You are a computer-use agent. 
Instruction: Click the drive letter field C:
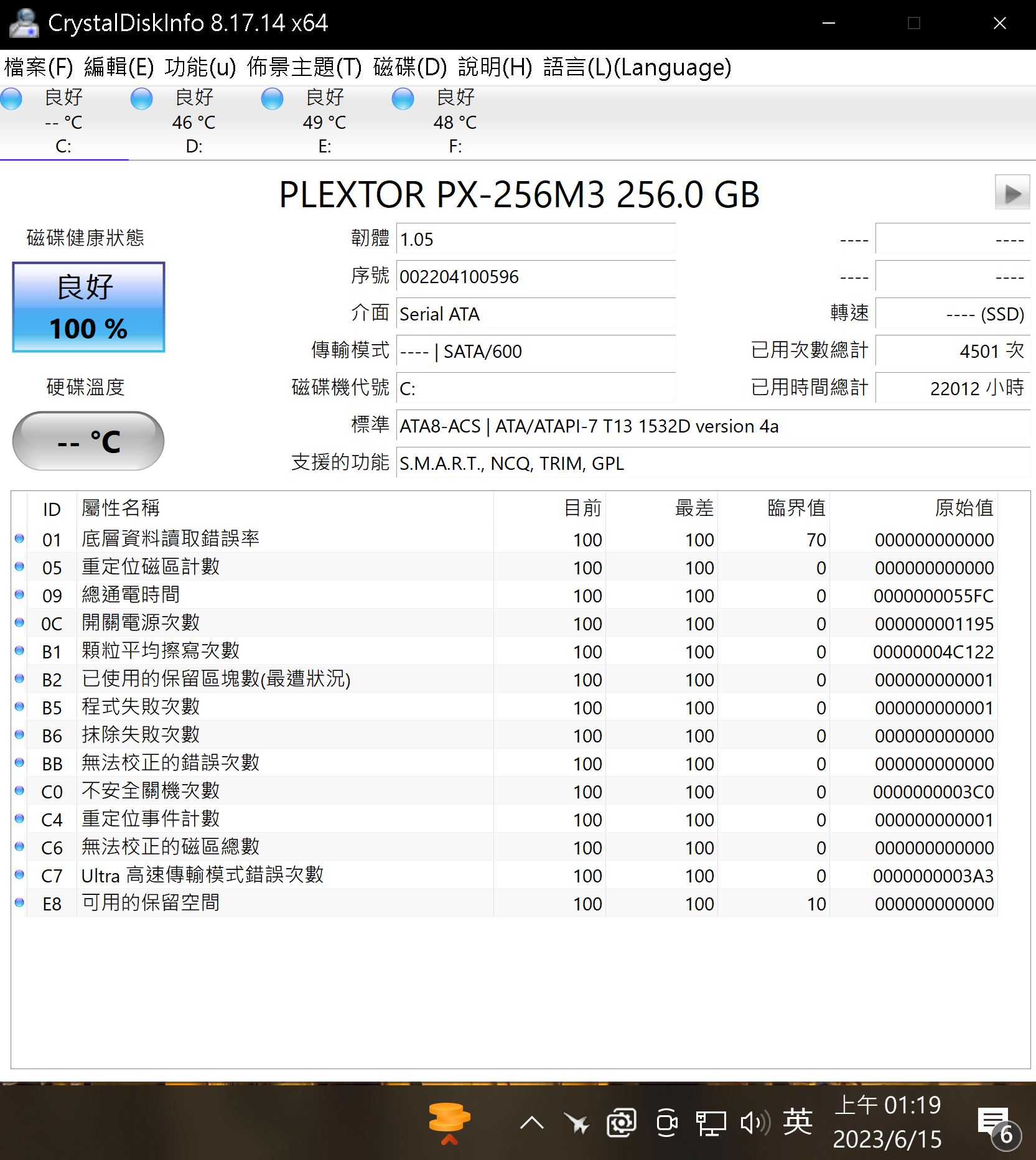(x=536, y=388)
